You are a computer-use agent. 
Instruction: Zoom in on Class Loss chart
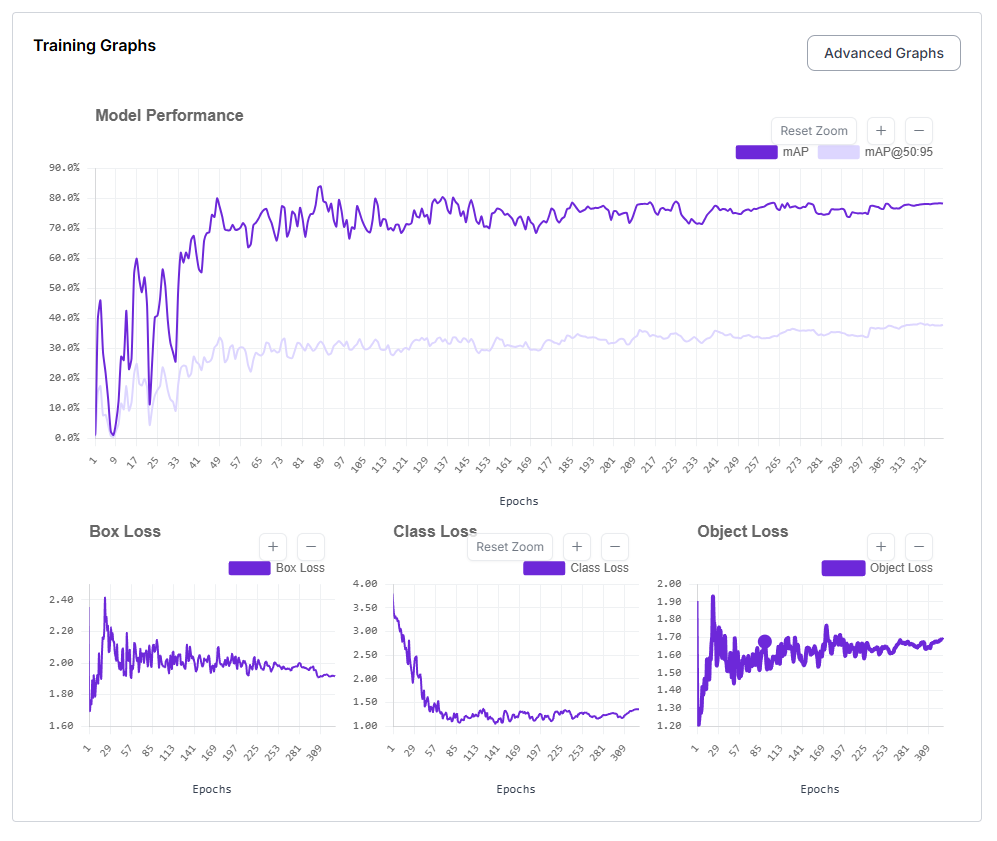point(577,547)
